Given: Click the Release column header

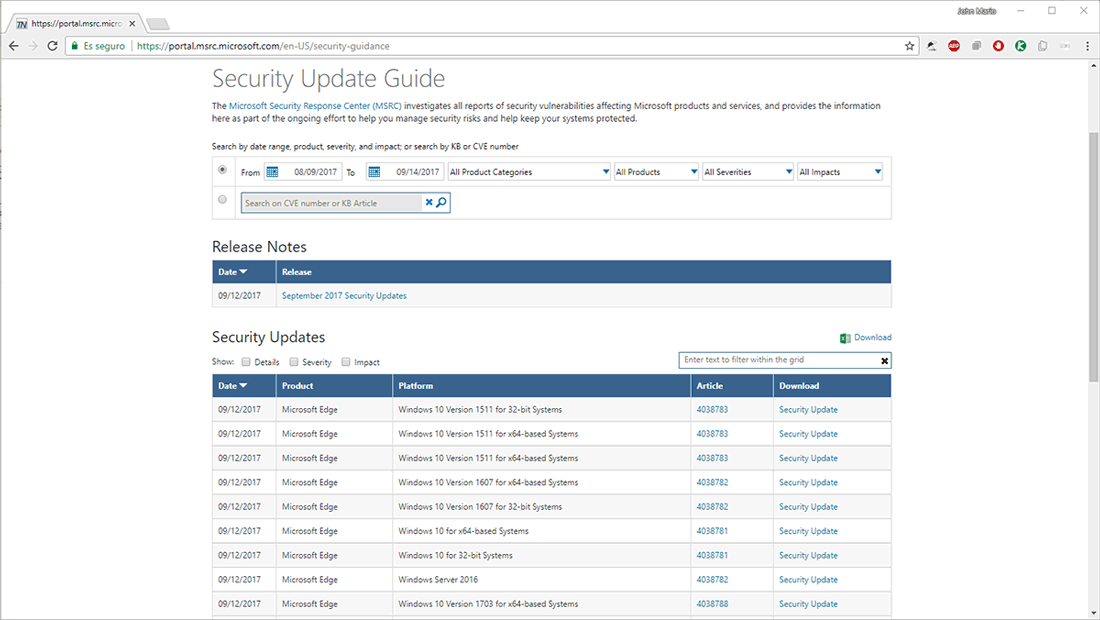Looking at the screenshot, I should (x=583, y=272).
